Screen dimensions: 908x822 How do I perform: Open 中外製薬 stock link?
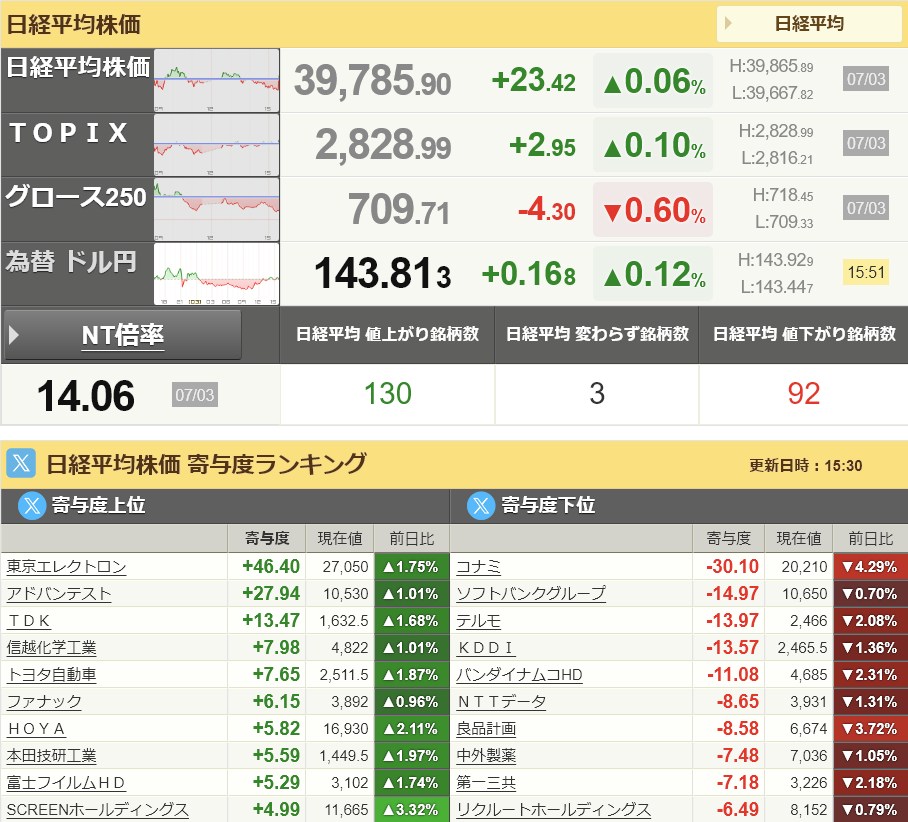click(486, 756)
